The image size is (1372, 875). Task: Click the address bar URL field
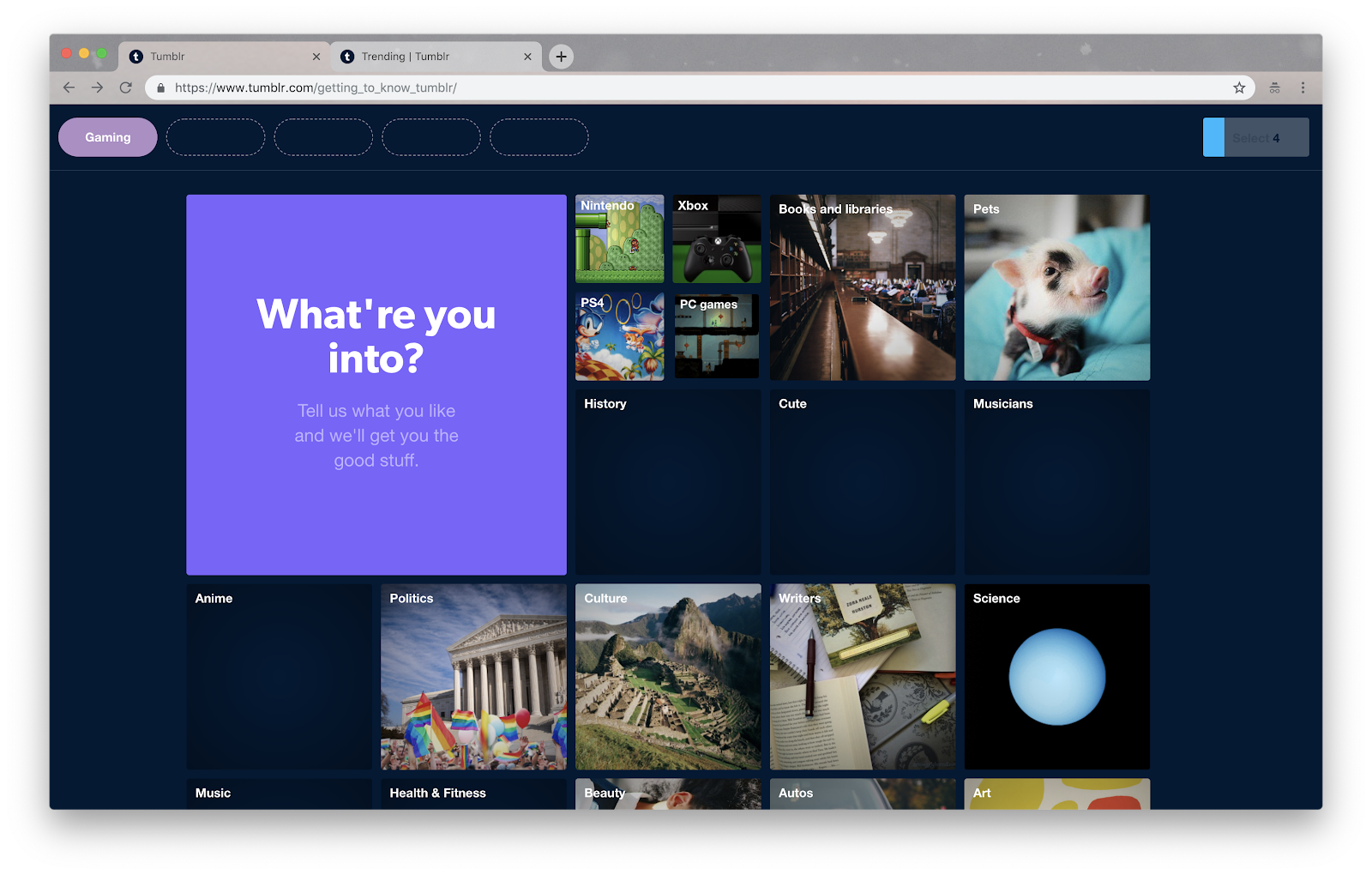click(x=700, y=87)
